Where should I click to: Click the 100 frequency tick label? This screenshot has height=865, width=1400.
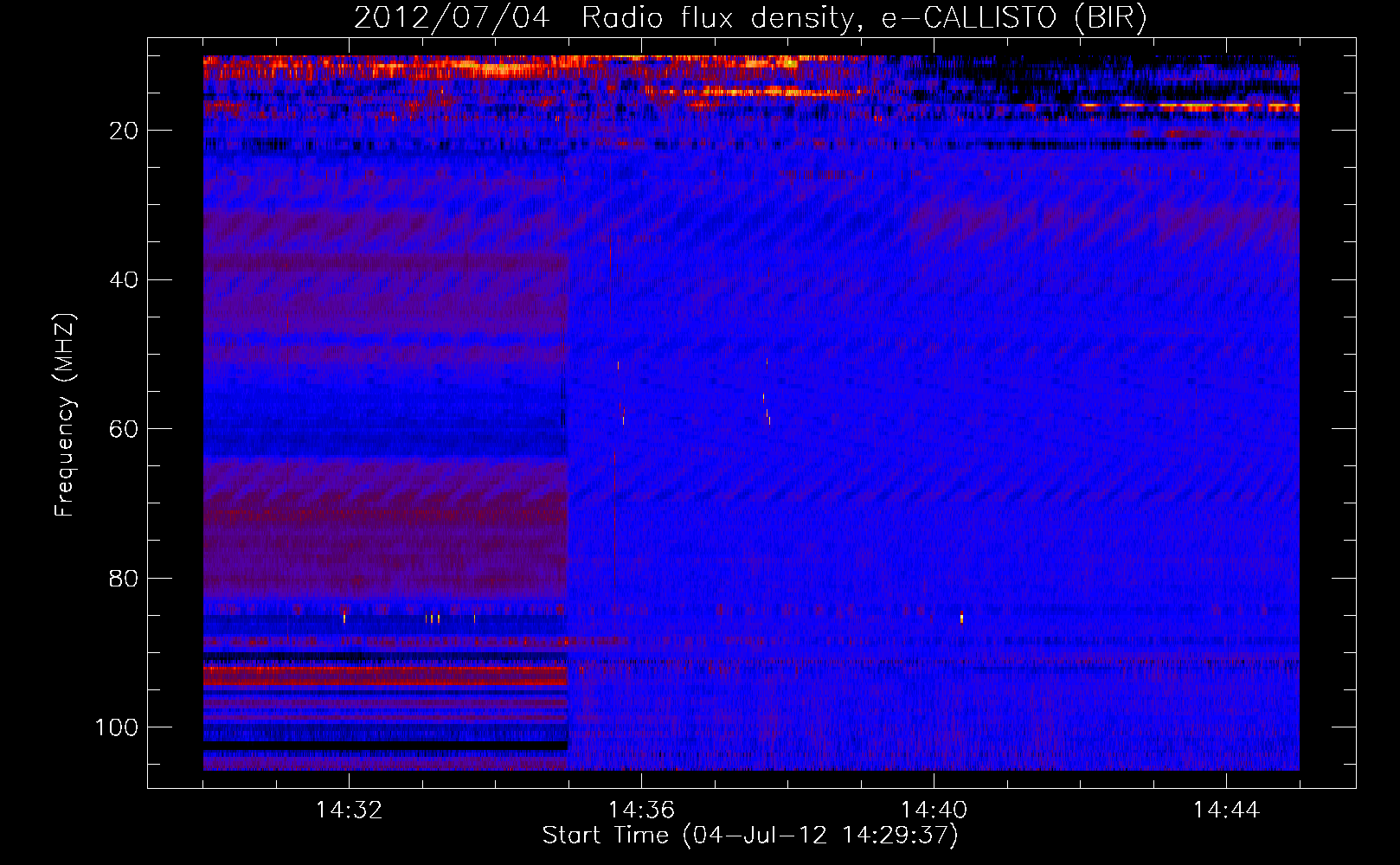point(117,727)
